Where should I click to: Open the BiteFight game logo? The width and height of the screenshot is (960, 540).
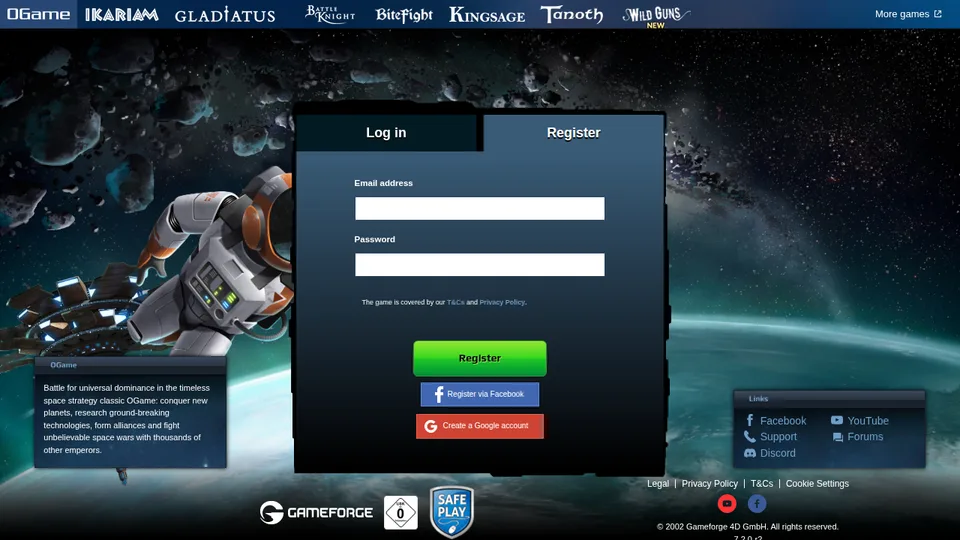(403, 15)
